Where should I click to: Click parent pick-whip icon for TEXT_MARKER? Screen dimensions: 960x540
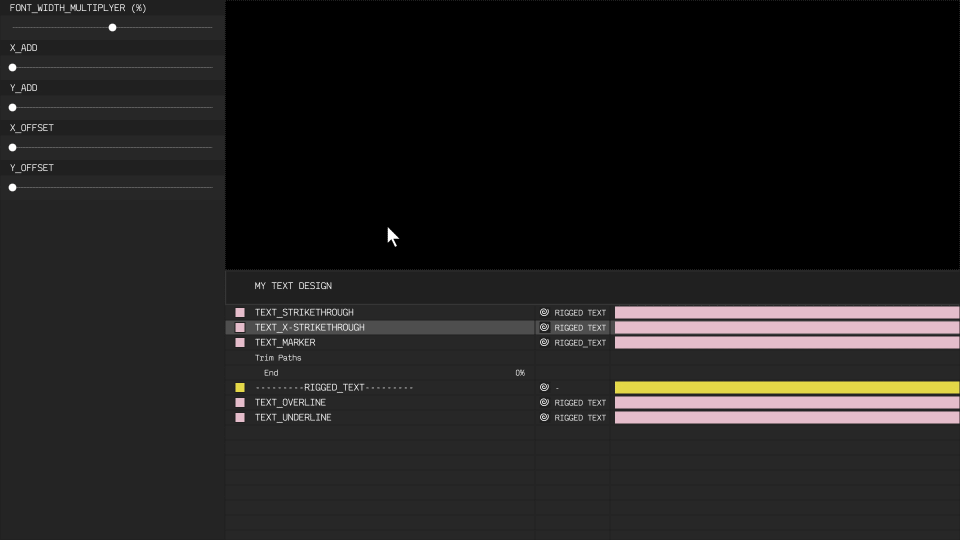coord(544,342)
